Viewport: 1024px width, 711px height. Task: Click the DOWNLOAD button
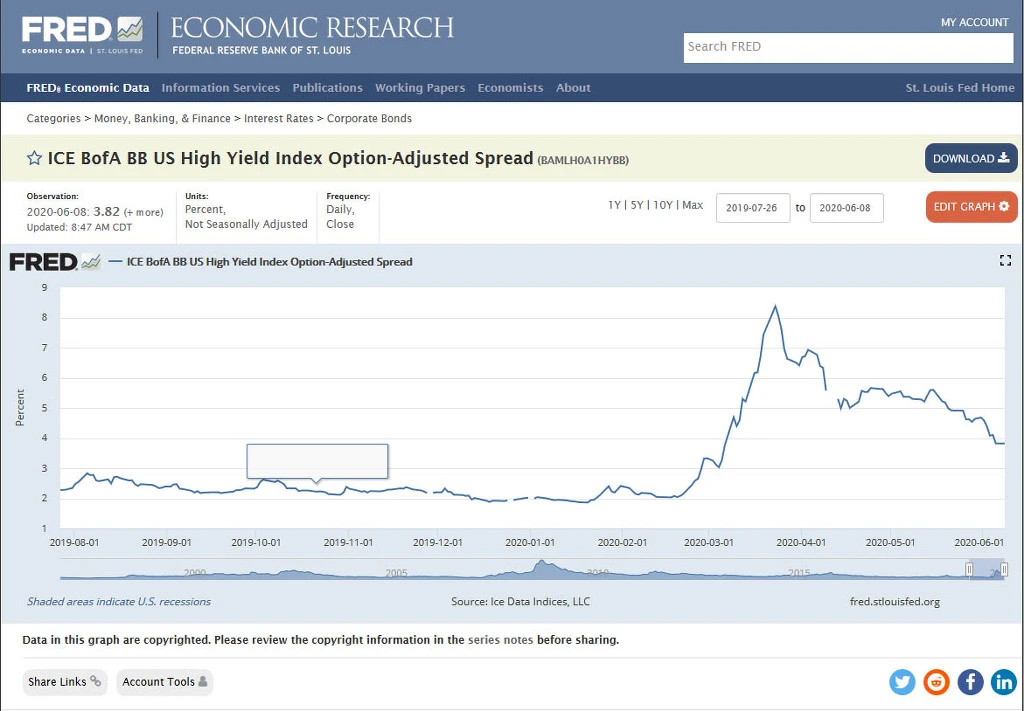(x=971, y=158)
